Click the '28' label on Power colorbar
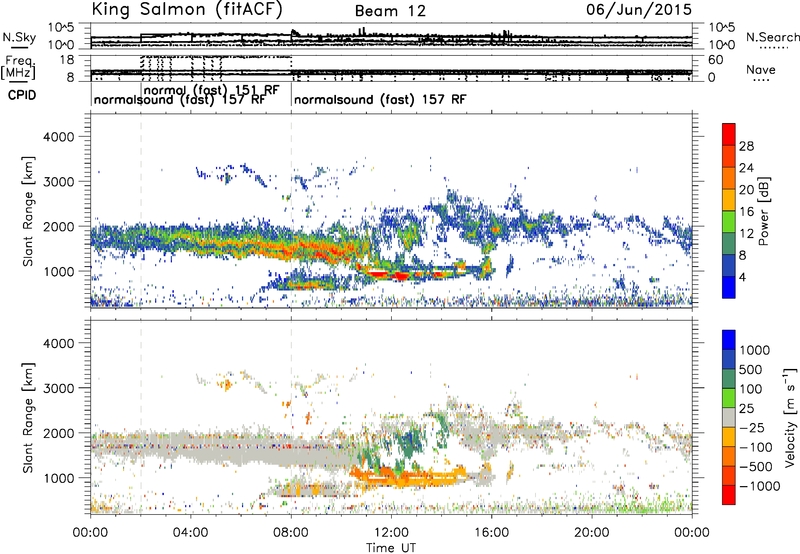Image resolution: width=800 pixels, height=554 pixels. point(746,146)
